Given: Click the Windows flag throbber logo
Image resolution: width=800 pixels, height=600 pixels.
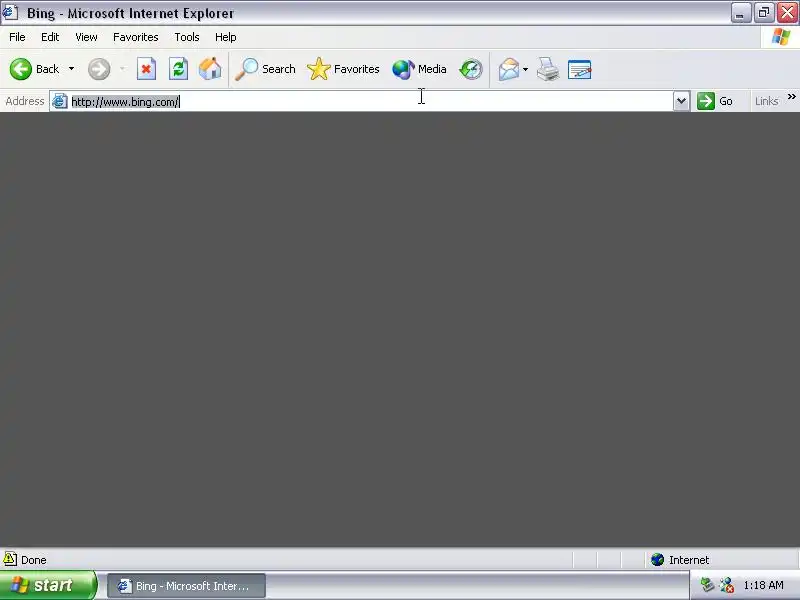Looking at the screenshot, I should pyautogui.click(x=781, y=37).
